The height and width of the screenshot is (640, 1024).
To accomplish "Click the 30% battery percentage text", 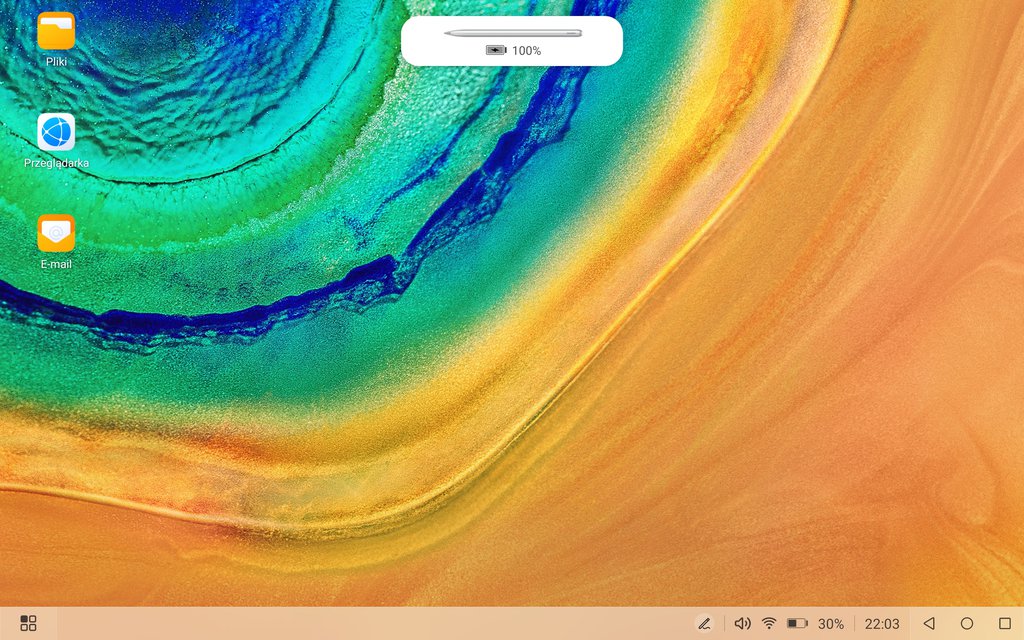I will coord(831,624).
